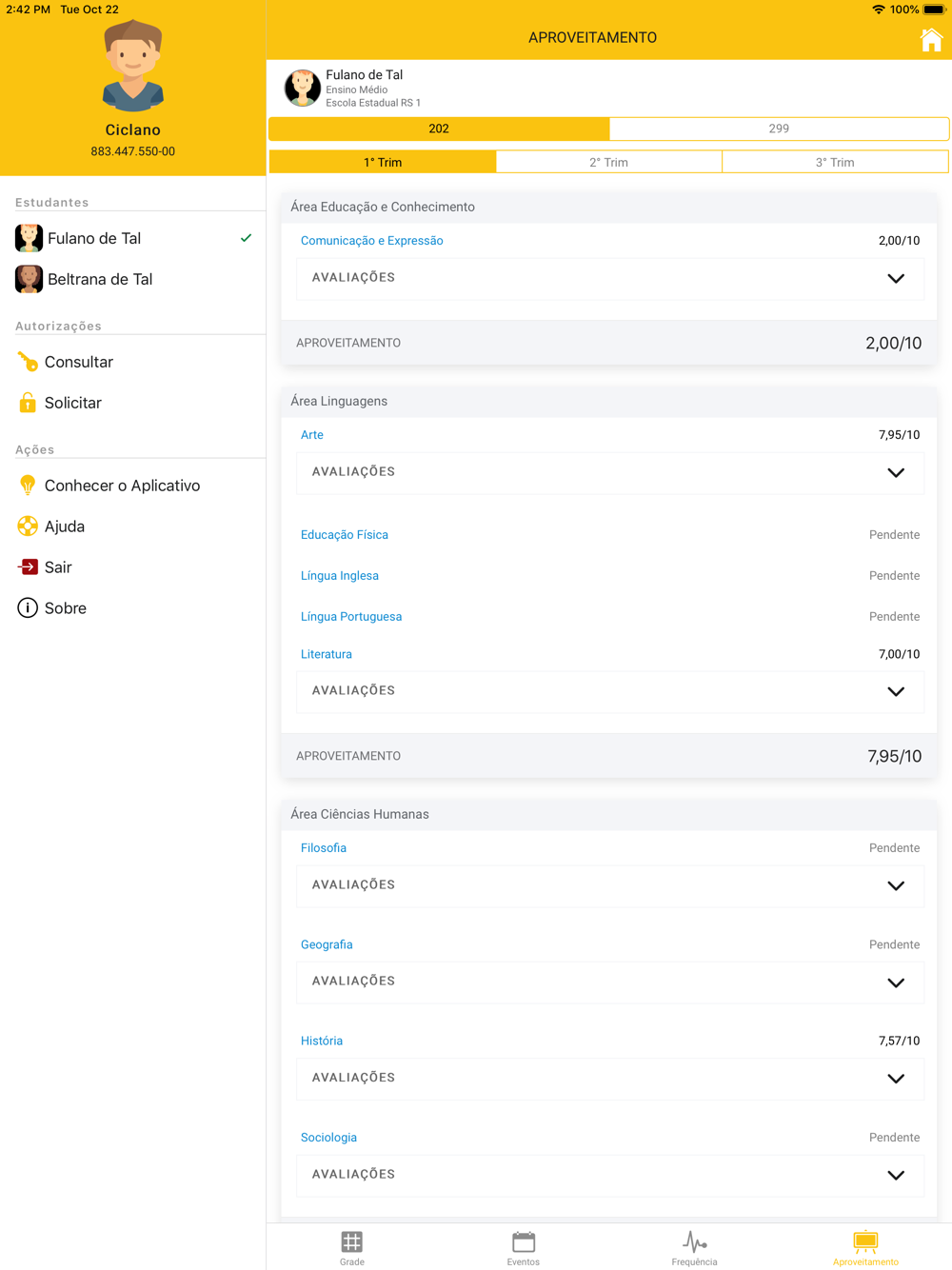The width and height of the screenshot is (952, 1270).
Task: Open Ajuda menu item
Action: 133,526
